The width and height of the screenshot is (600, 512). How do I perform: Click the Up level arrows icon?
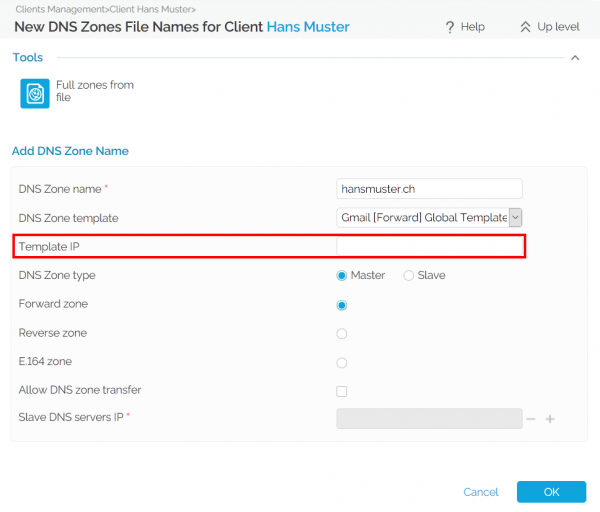tap(525, 27)
